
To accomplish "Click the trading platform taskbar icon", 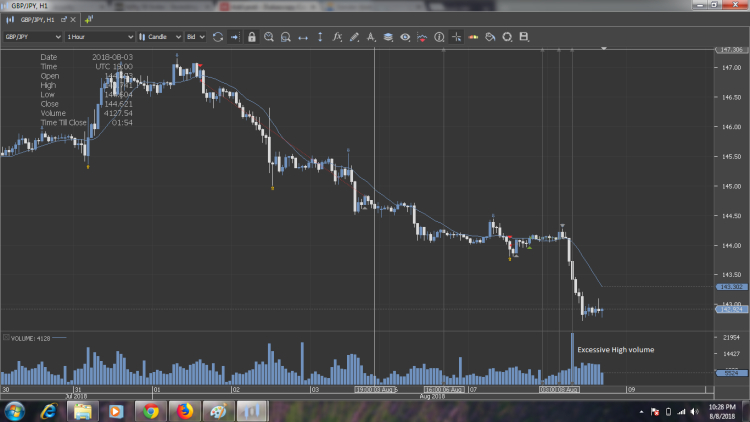I will (x=252, y=411).
